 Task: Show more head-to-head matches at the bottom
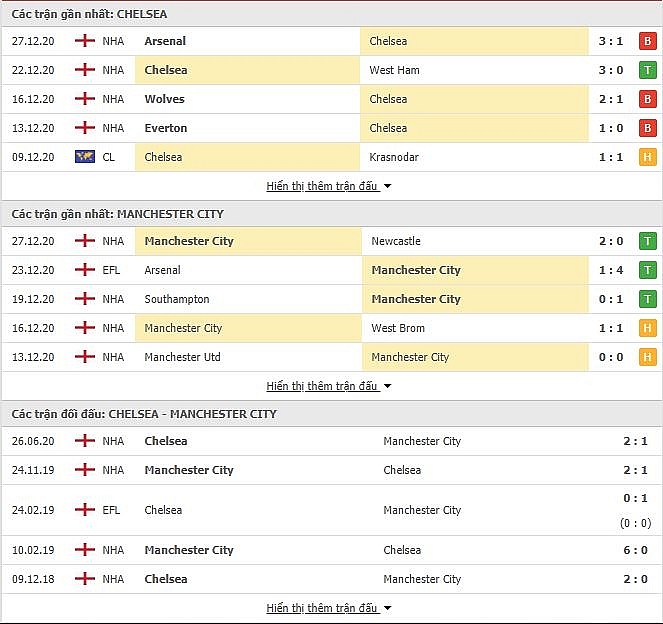pyautogui.click(x=328, y=608)
